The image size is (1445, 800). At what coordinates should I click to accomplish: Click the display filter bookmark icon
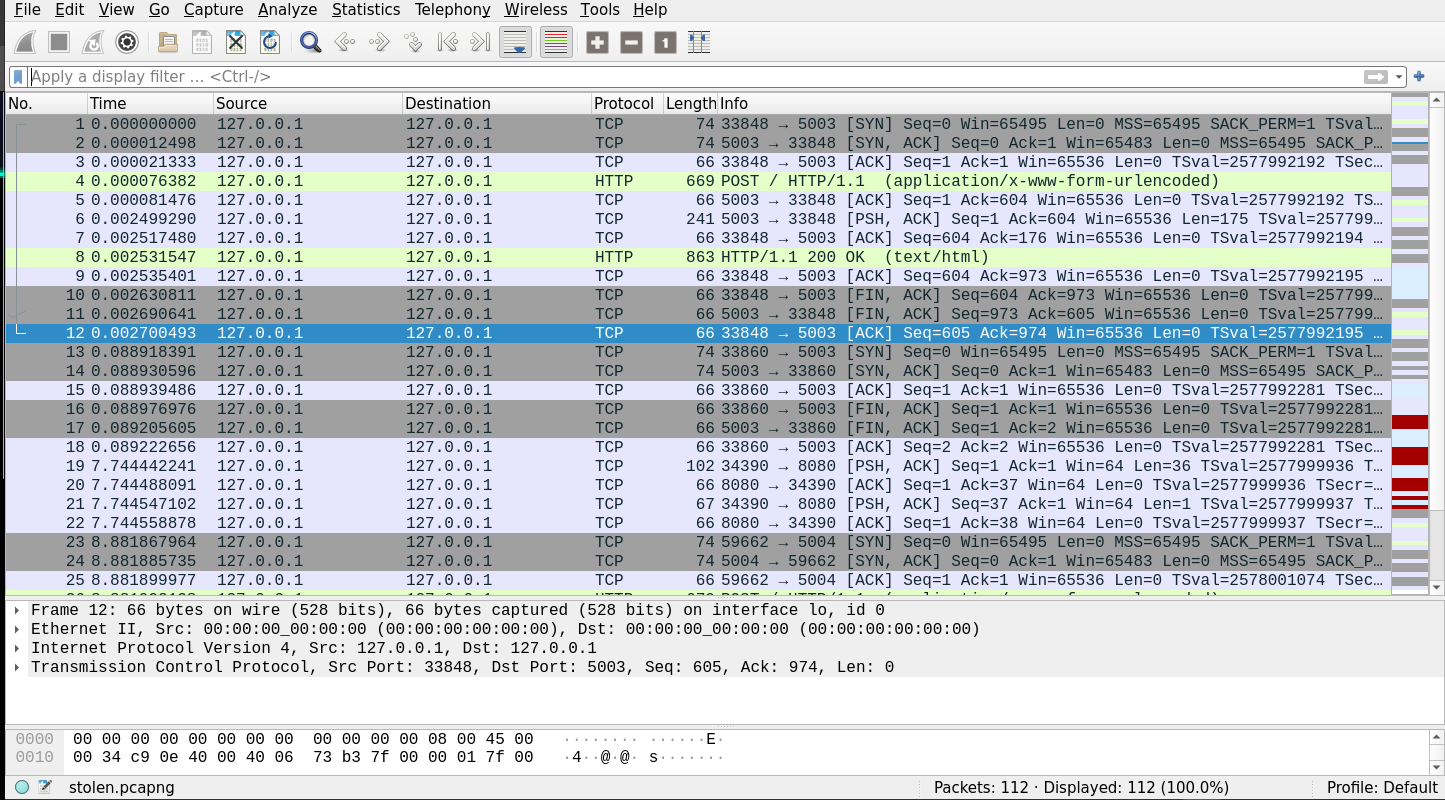tap(18, 77)
